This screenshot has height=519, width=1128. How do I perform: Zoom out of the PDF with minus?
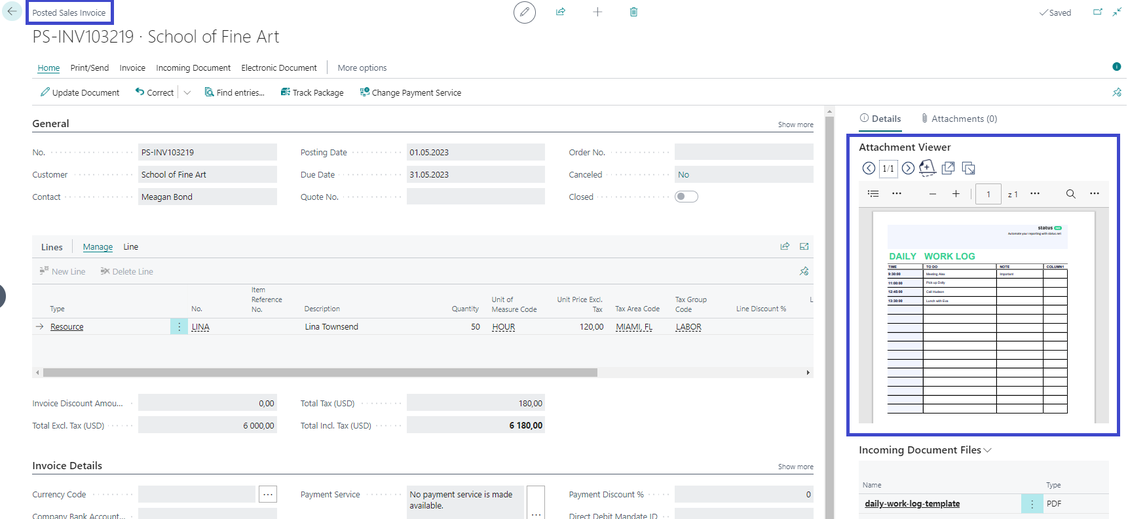(933, 194)
